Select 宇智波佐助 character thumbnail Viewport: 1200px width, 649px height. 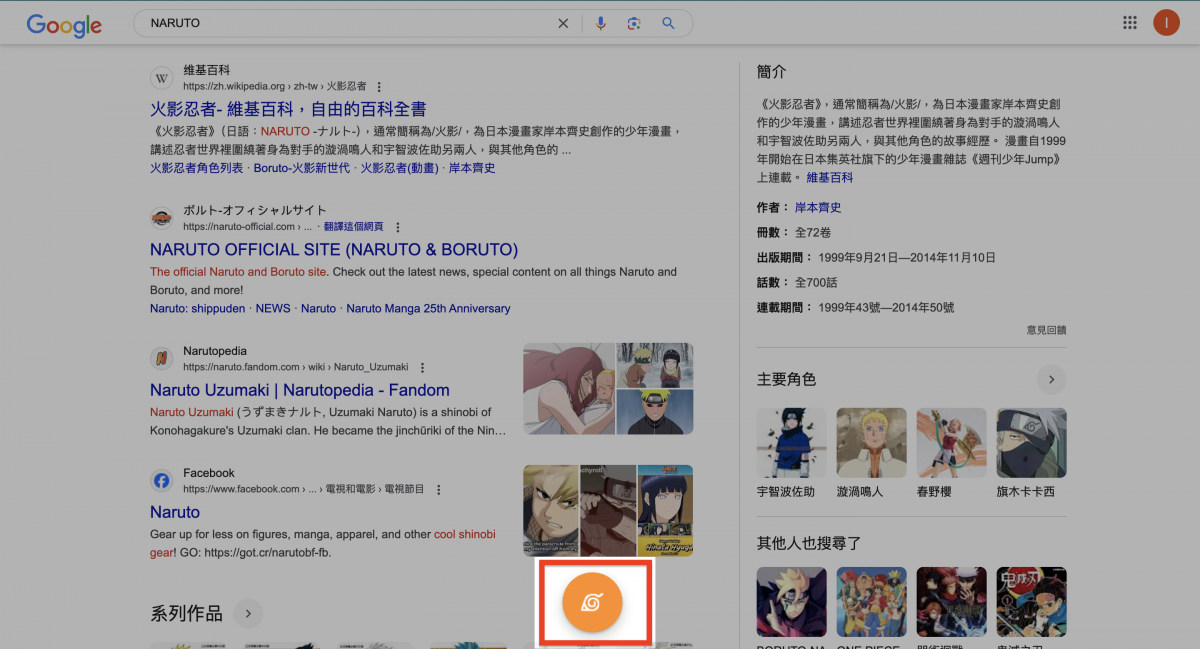click(x=792, y=442)
